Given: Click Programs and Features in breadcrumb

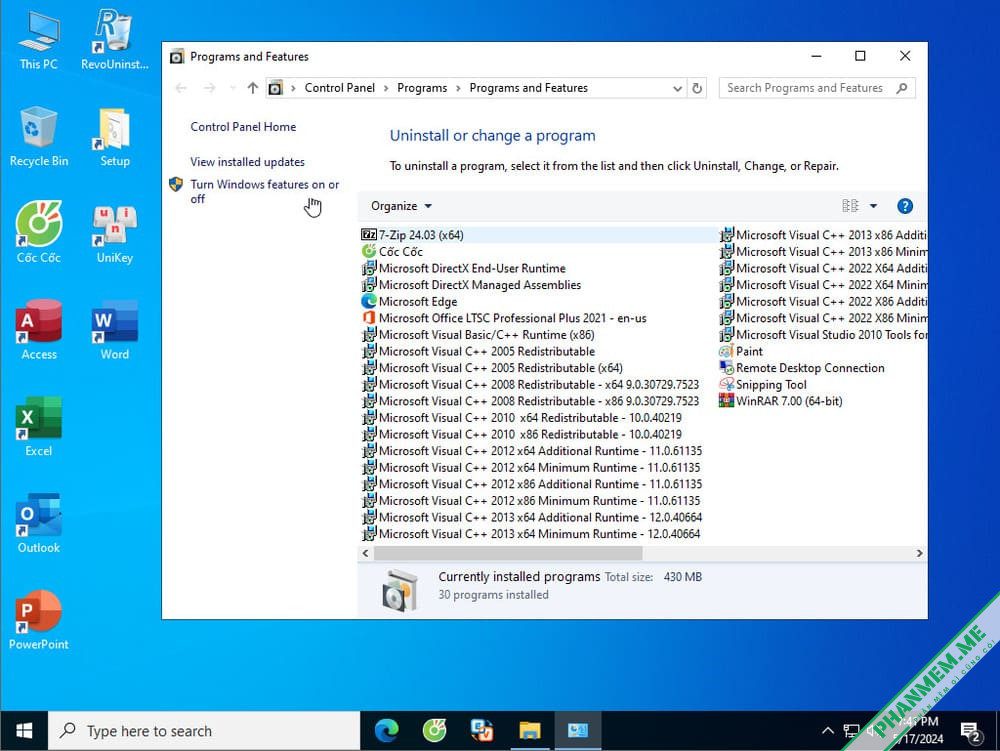Looking at the screenshot, I should tap(528, 88).
